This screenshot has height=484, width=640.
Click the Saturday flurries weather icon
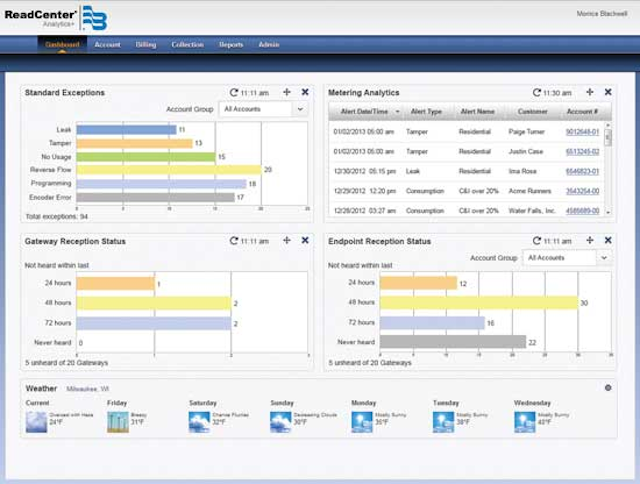[x=199, y=422]
